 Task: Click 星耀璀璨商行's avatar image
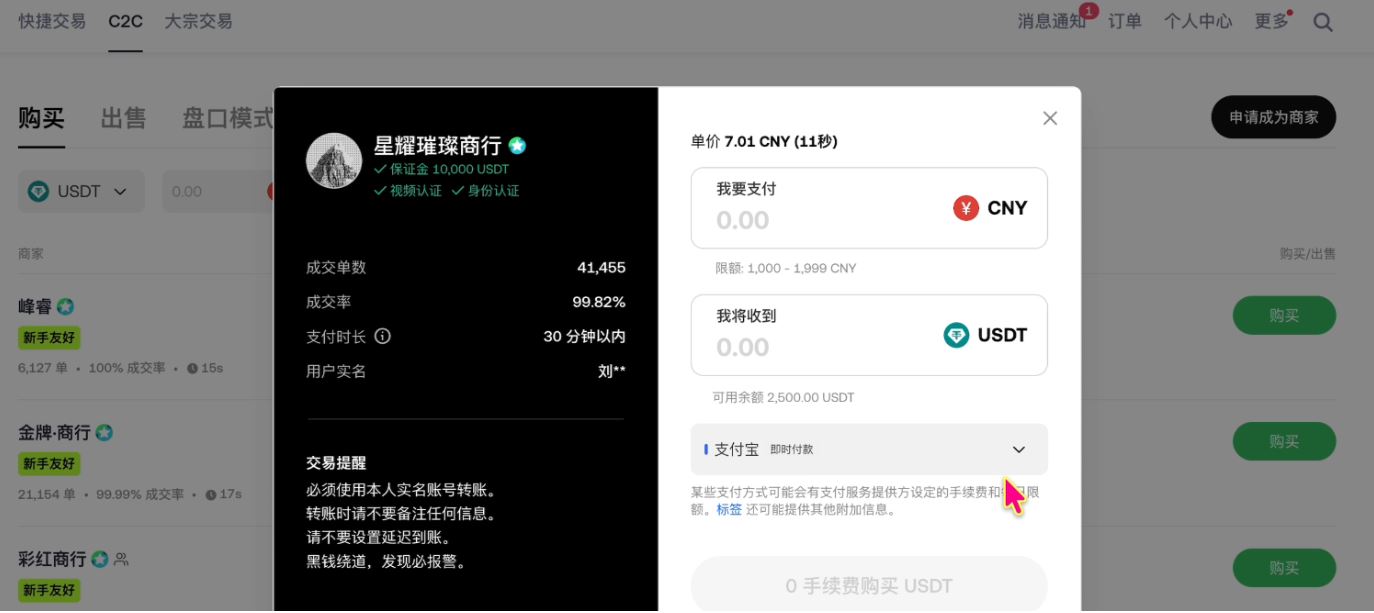tap(333, 159)
